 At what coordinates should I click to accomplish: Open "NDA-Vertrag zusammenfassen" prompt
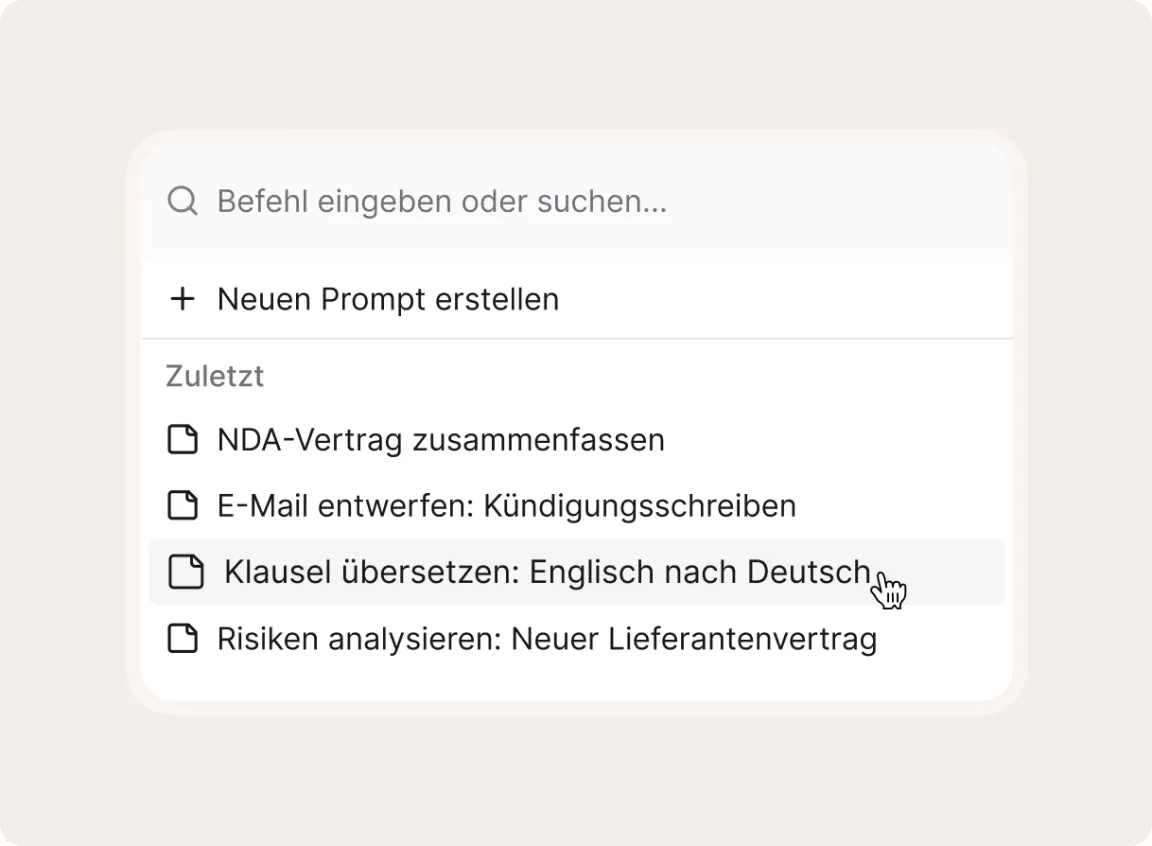point(440,439)
